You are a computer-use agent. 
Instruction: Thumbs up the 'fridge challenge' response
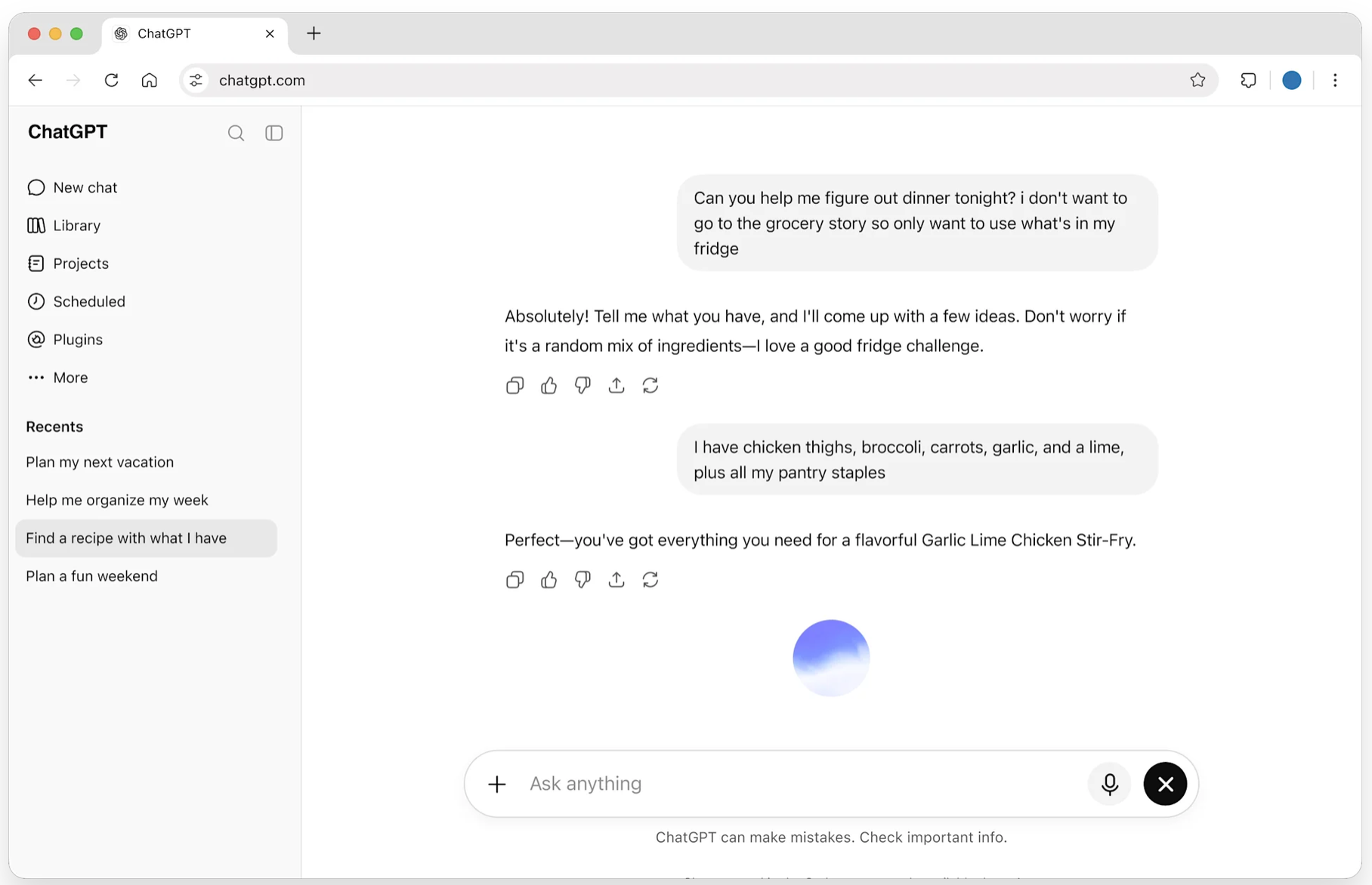[x=548, y=386]
